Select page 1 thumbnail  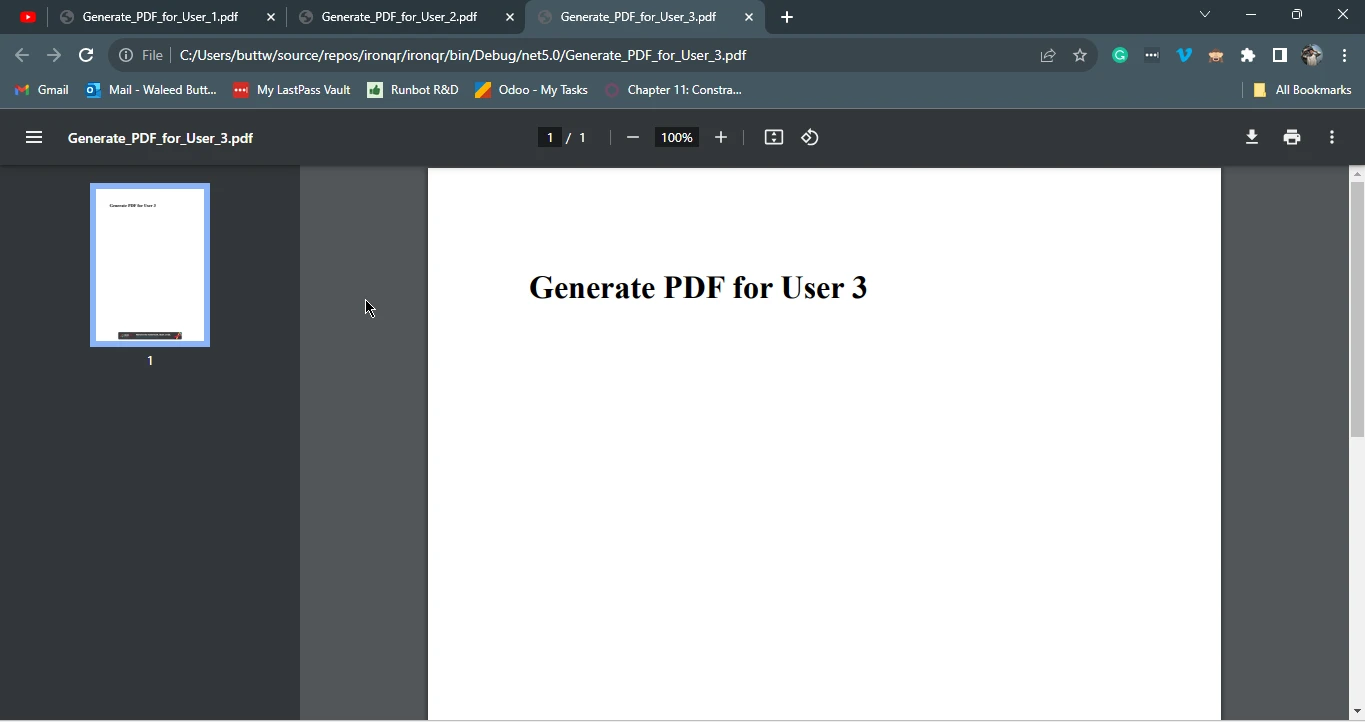tap(150, 265)
